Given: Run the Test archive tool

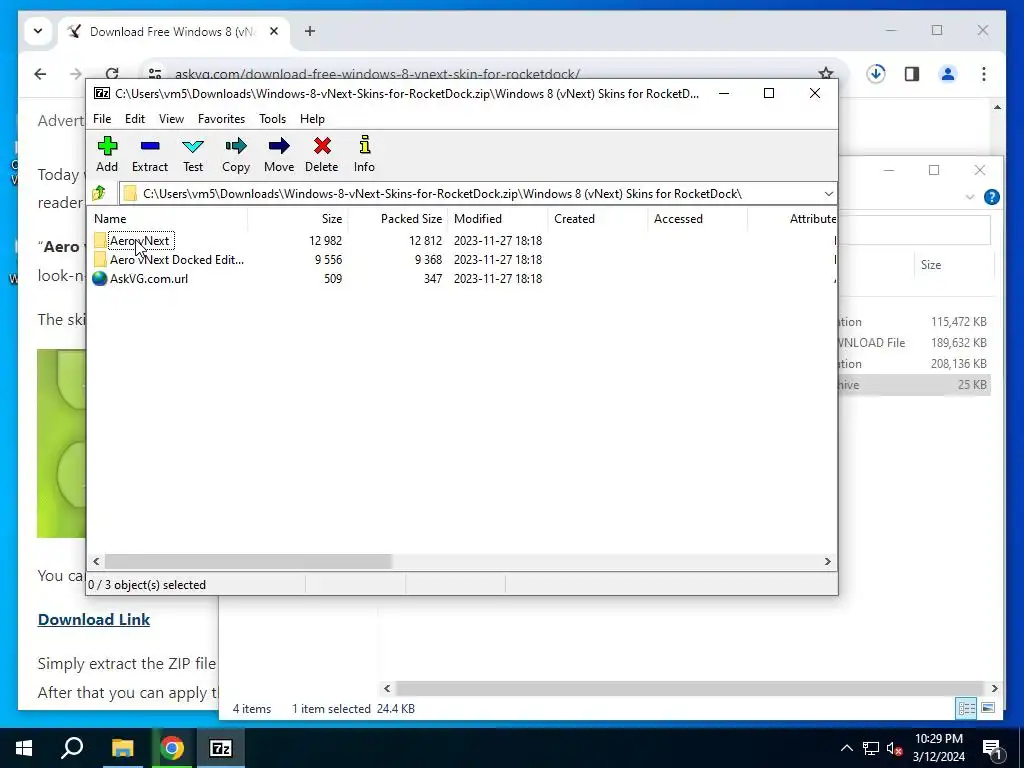Looking at the screenshot, I should pyautogui.click(x=193, y=154).
